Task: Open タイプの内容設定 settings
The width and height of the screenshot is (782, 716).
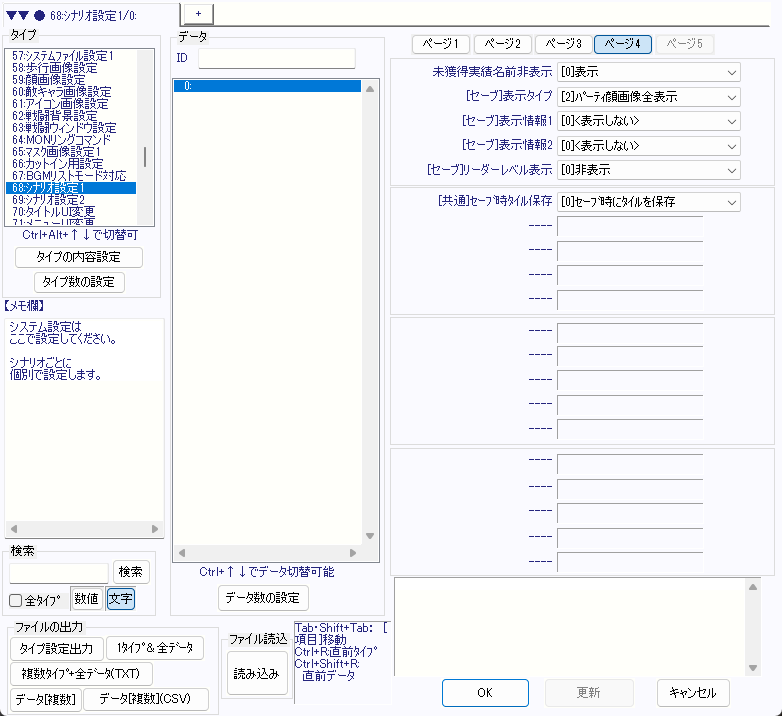Action: (x=79, y=257)
